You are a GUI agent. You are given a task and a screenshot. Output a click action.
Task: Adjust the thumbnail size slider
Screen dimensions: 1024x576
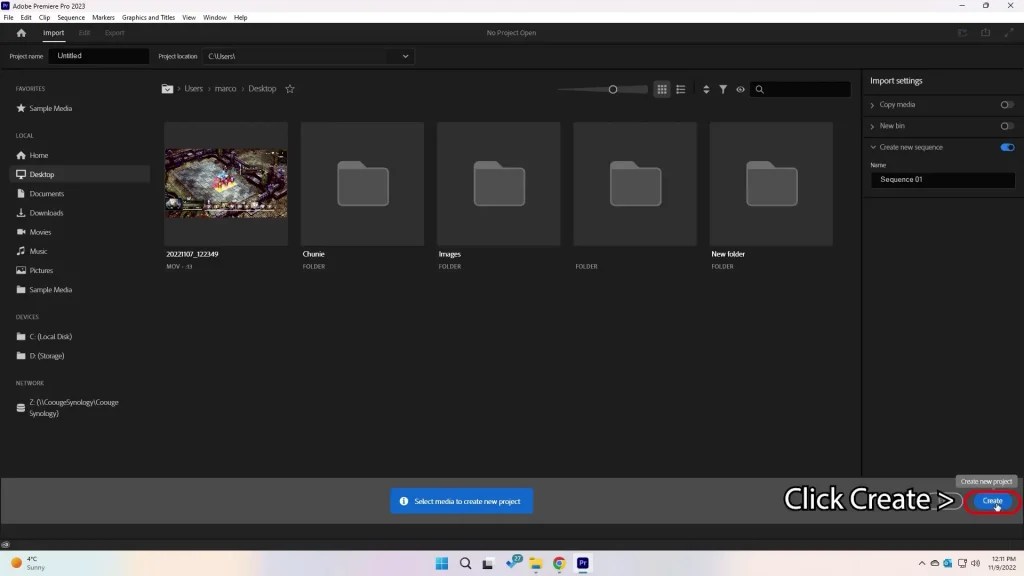[611, 89]
